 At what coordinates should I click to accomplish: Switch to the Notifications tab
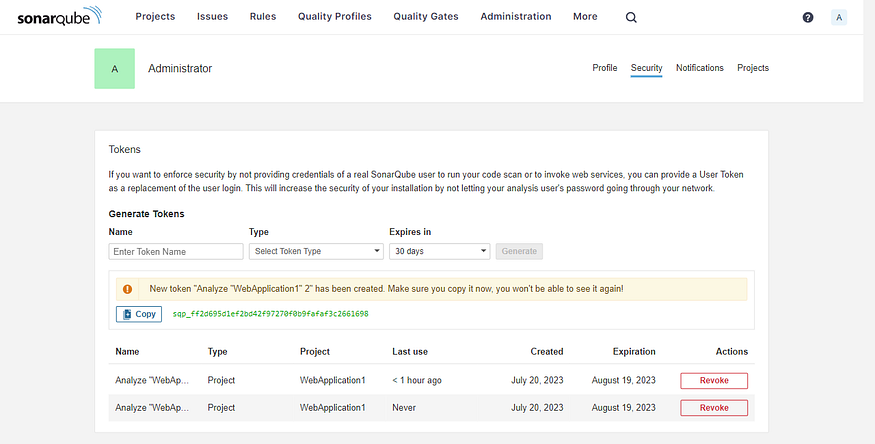pyautogui.click(x=699, y=68)
